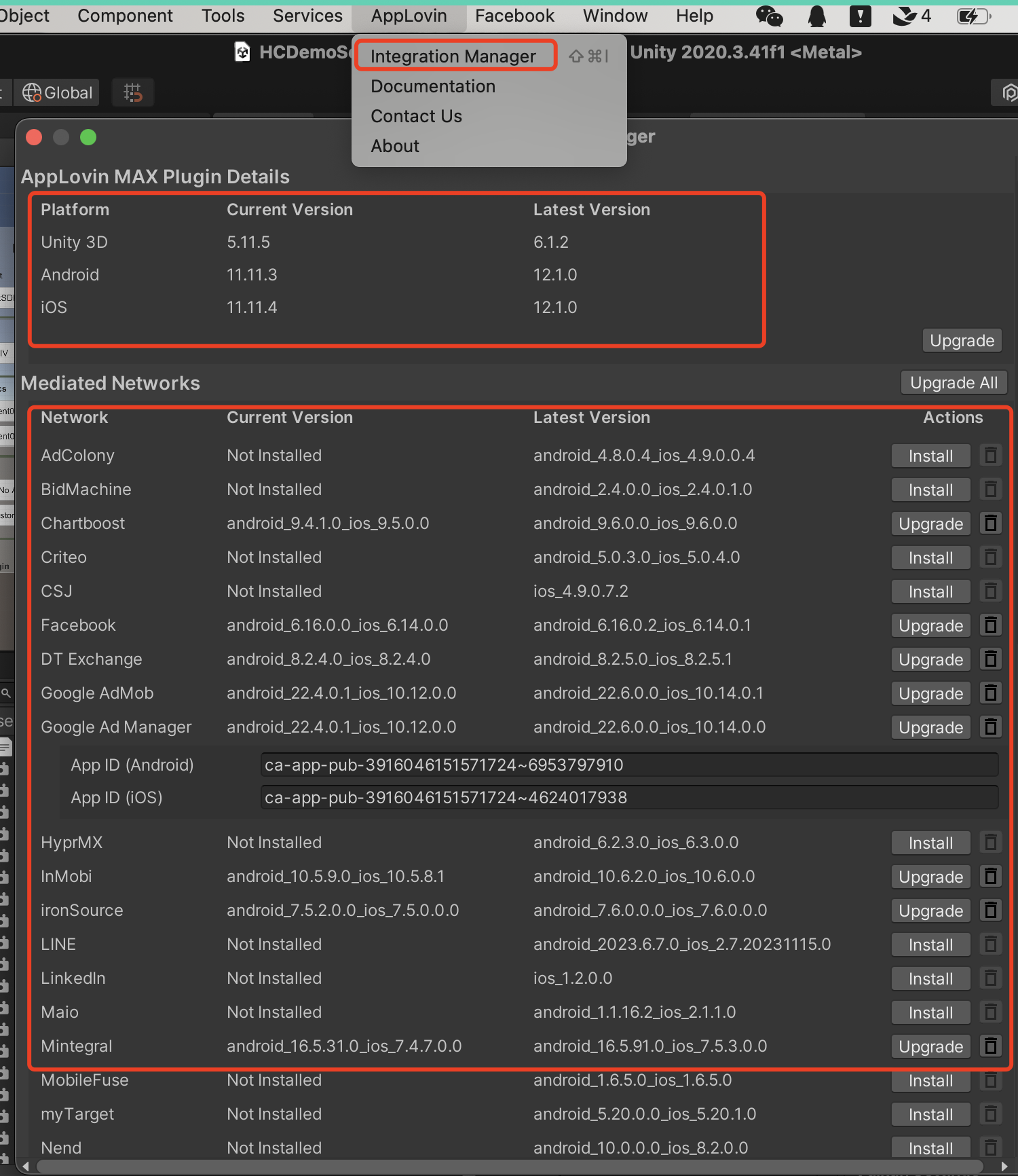1018x1176 pixels.
Task: Toggle grid snapping icon in Unity toolbar
Action: (x=133, y=92)
